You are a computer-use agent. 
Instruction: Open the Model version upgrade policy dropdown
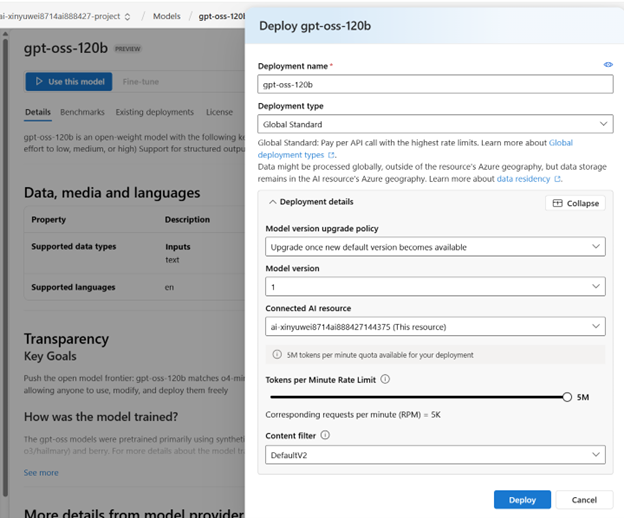click(435, 246)
